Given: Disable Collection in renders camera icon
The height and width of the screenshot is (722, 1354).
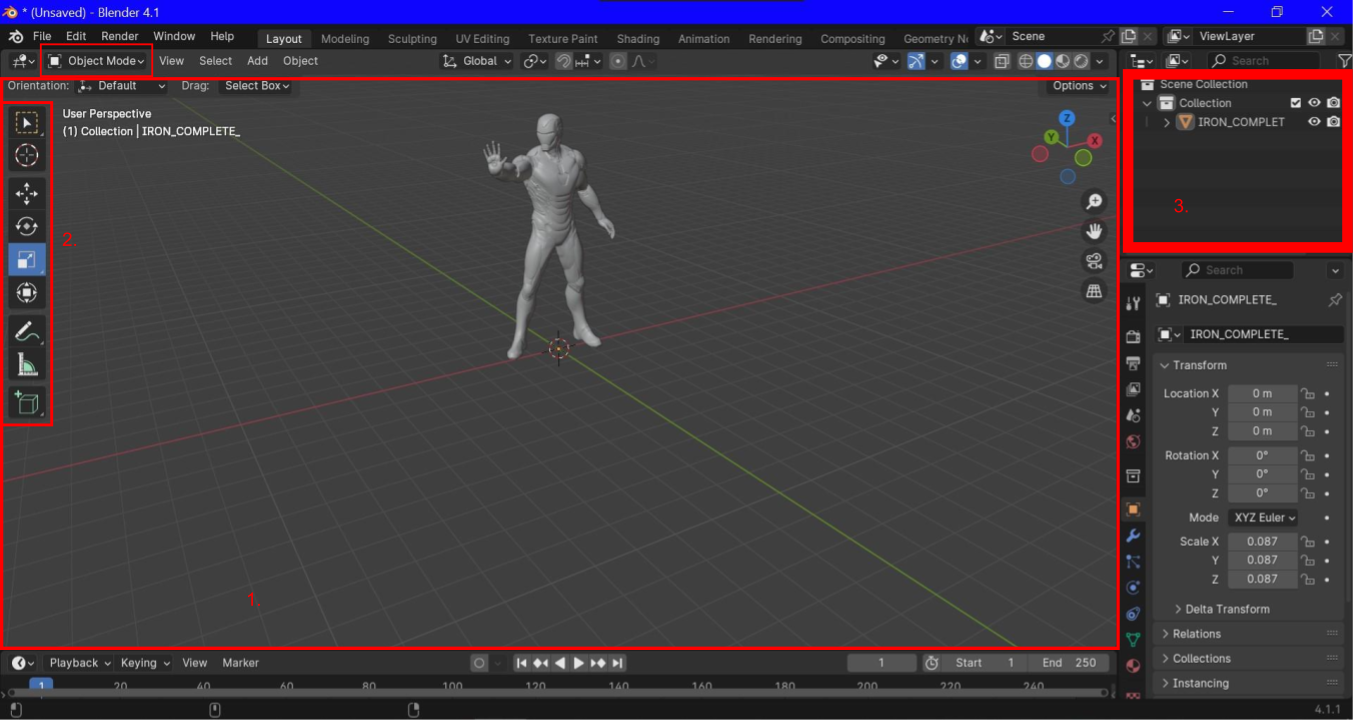Looking at the screenshot, I should tap(1333, 103).
